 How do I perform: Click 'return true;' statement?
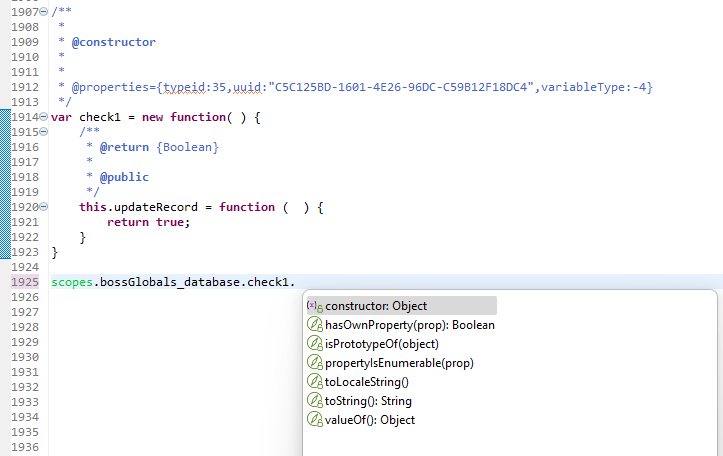click(x=148, y=222)
